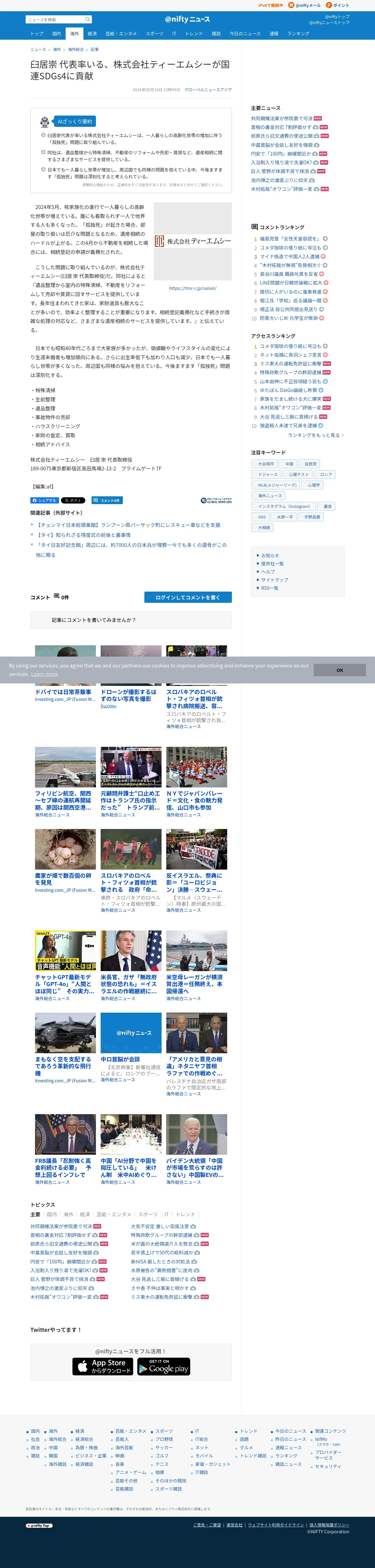Open 海外総合 breadcrumb link
Screen dimensions: 375x1568
click(76, 49)
